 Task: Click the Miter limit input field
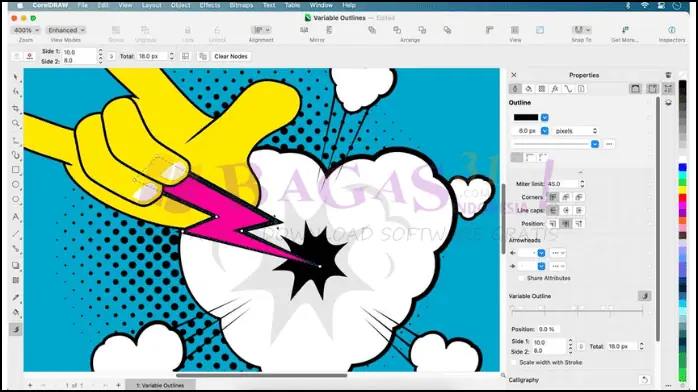point(562,184)
